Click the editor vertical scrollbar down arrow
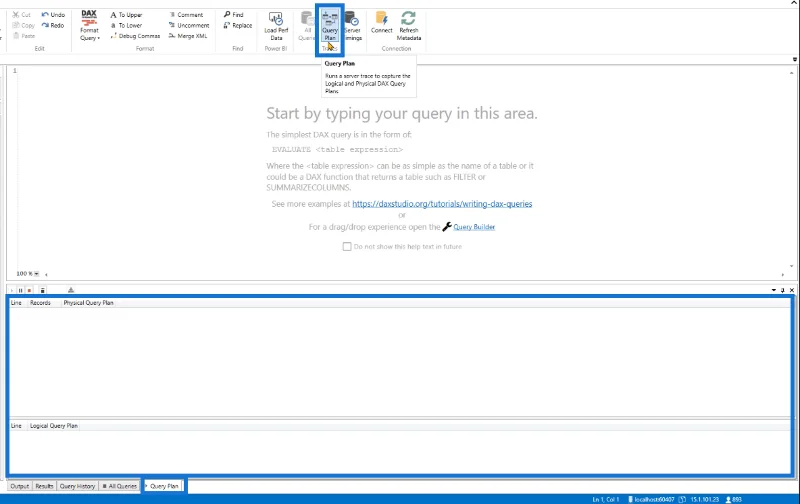Image resolution: width=800 pixels, height=504 pixels. pos(791,266)
